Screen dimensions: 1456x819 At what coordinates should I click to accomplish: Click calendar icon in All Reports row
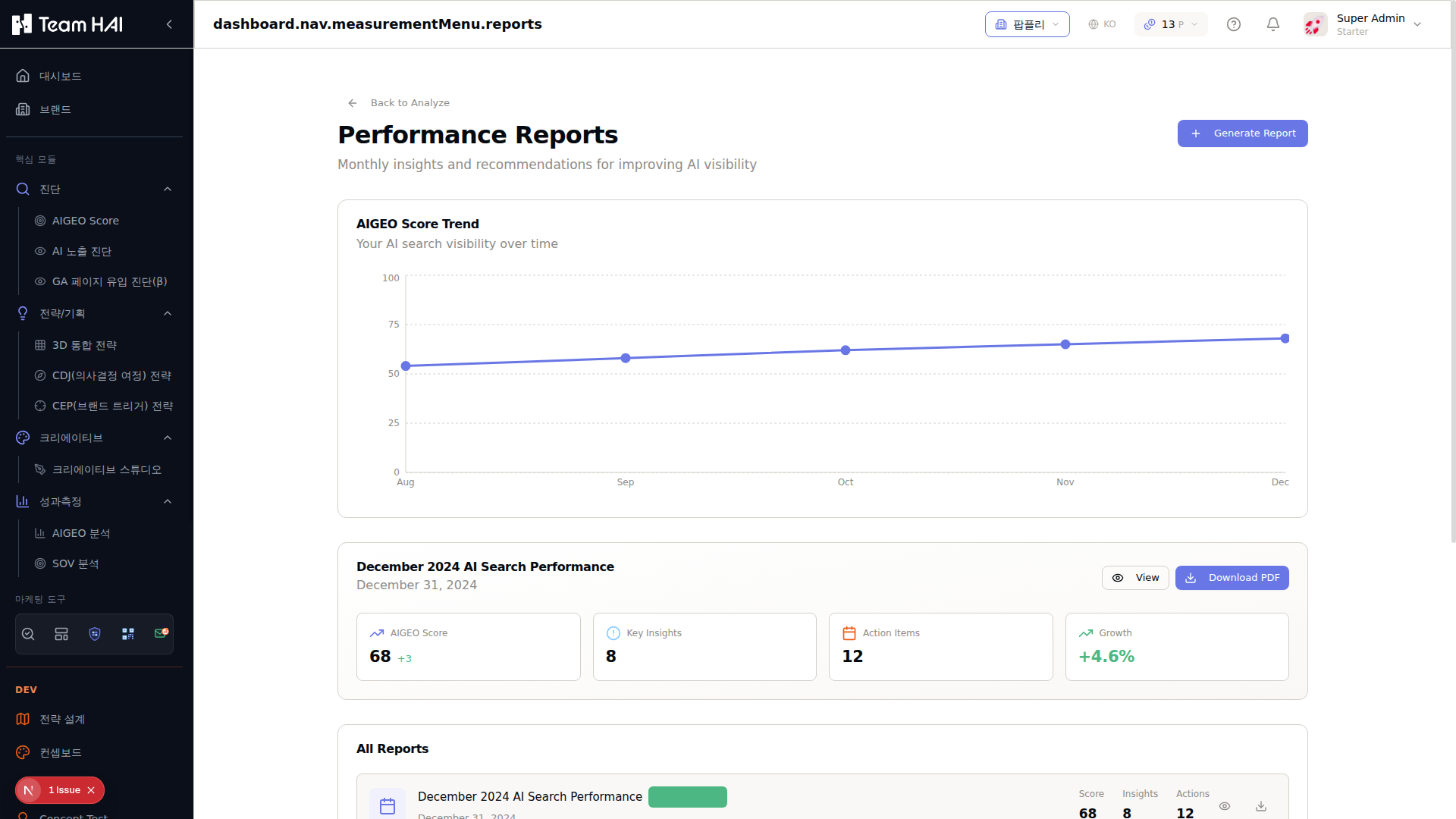click(x=388, y=805)
